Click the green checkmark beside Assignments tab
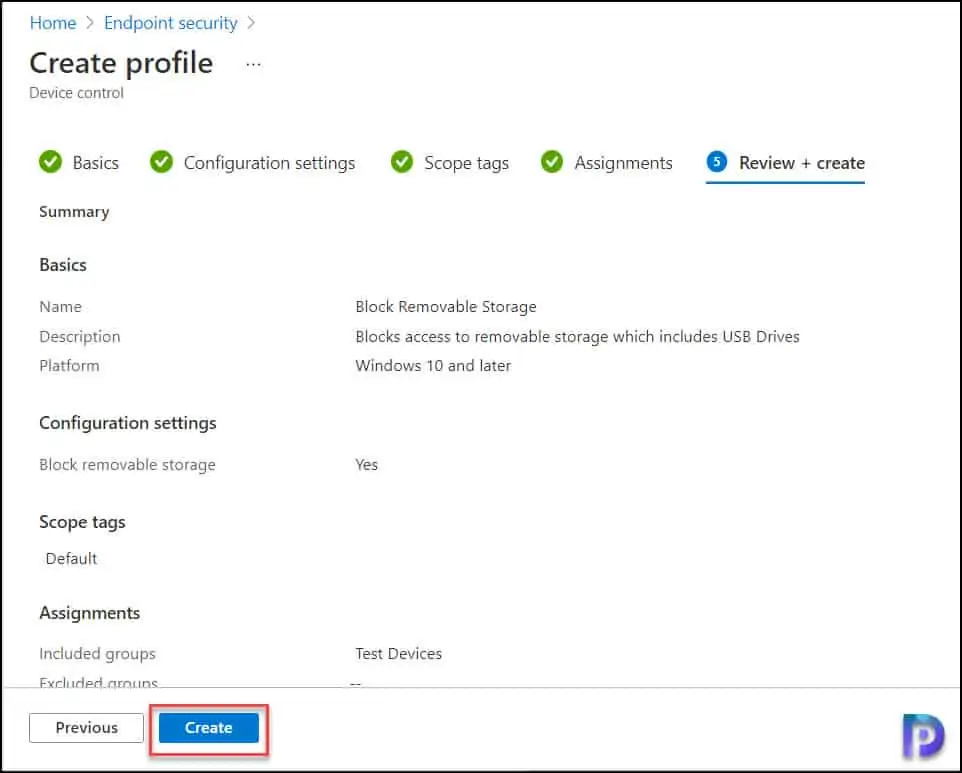The image size is (962, 773). pyautogui.click(x=552, y=162)
